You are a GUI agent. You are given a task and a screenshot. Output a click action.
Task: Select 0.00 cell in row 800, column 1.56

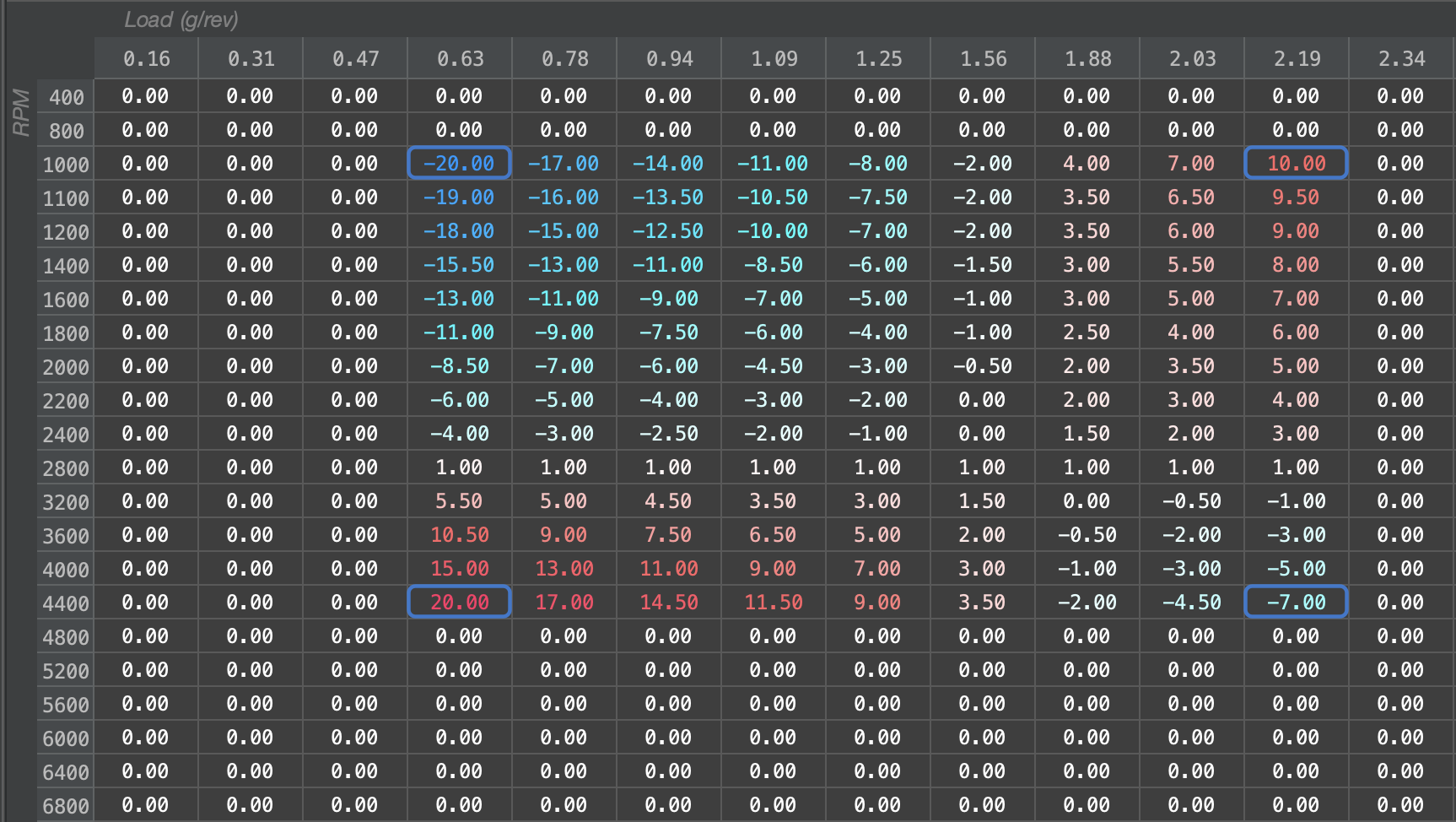[983, 129]
